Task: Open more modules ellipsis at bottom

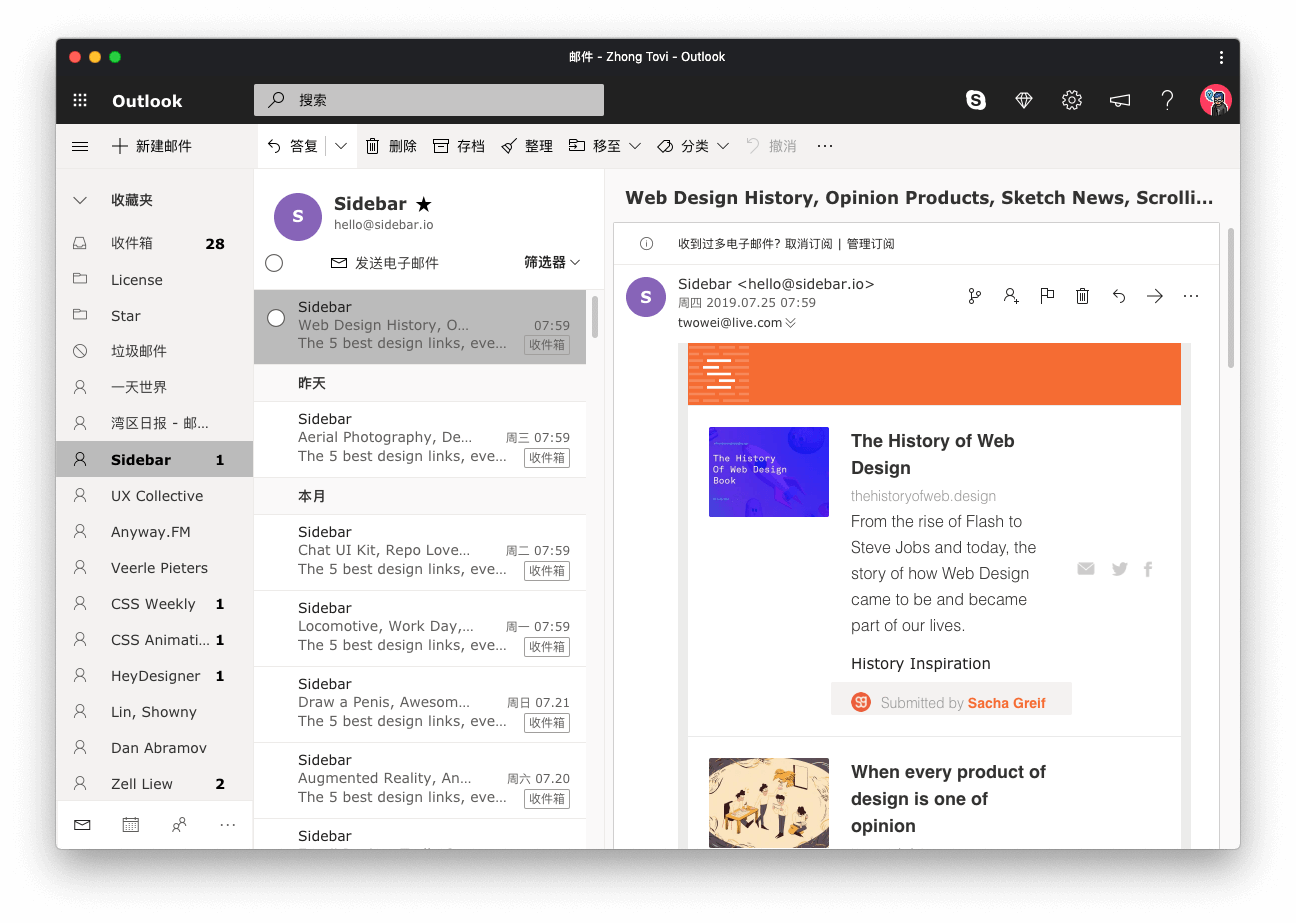Action: 228,825
